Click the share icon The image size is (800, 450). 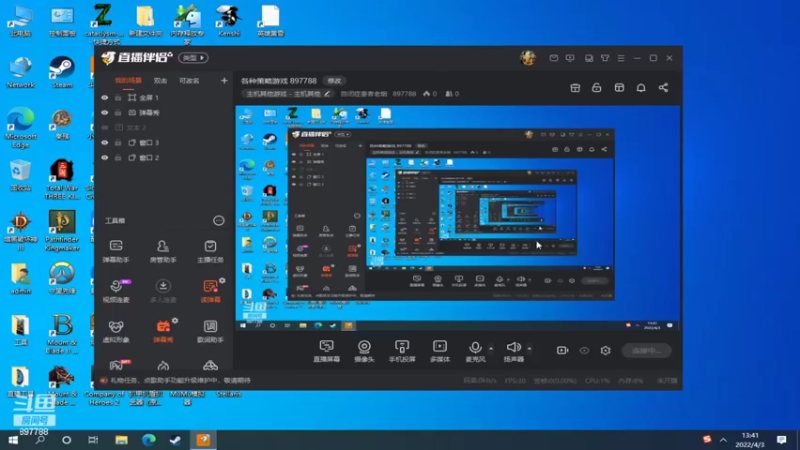click(663, 88)
